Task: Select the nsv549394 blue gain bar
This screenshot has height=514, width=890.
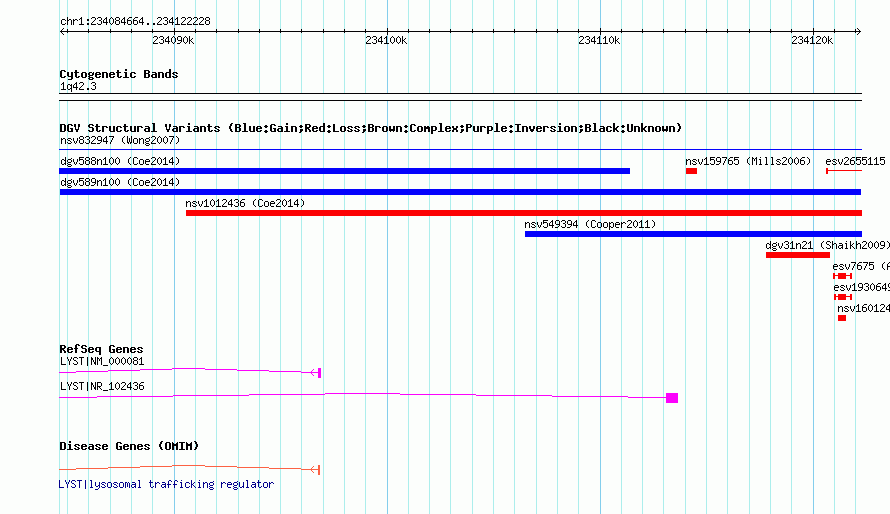Action: coord(693,234)
